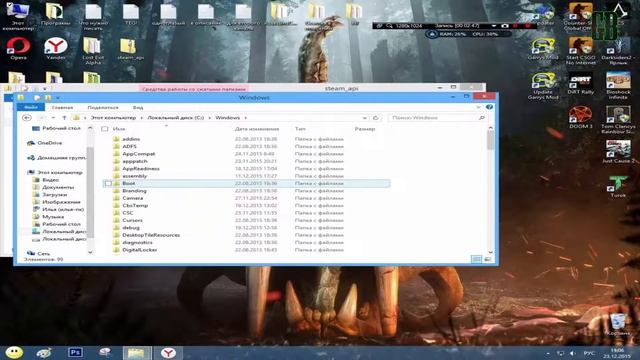The image size is (640, 360).
Task: Click Этот компьютер breadcrumb segment
Action: point(113,118)
